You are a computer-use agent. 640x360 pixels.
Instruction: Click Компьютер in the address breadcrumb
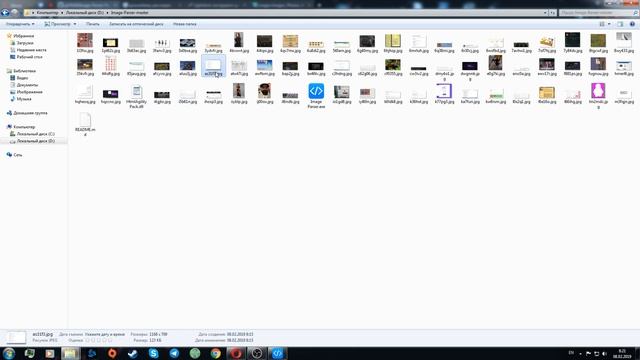48,13
